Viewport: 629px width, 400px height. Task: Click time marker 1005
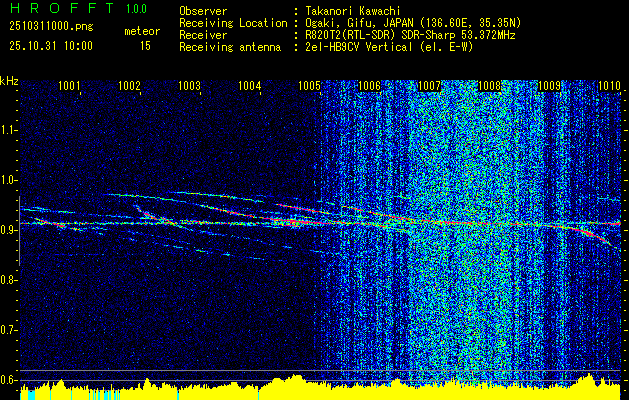click(310, 85)
